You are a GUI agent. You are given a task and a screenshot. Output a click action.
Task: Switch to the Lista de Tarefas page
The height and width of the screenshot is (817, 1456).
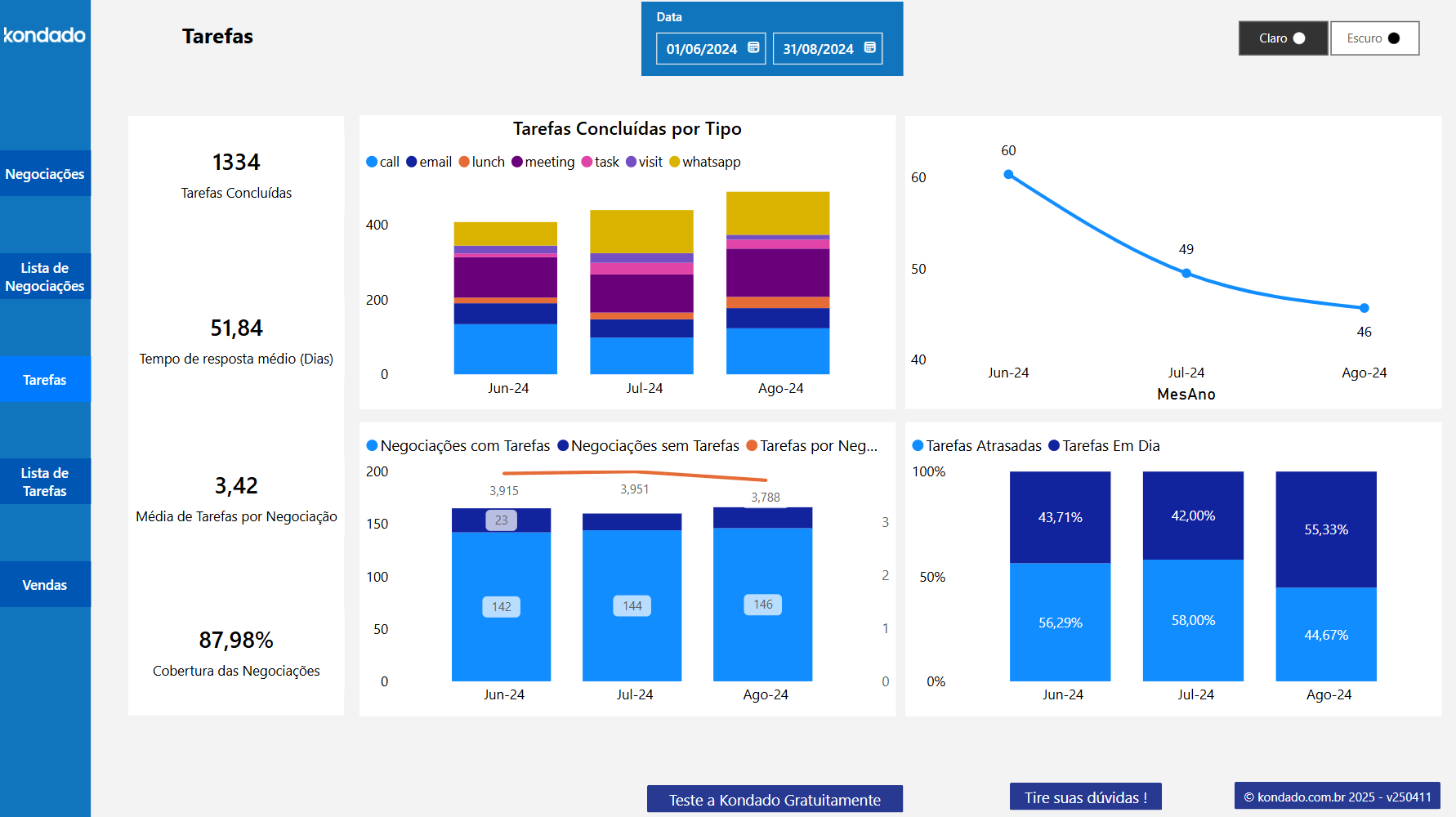[x=45, y=481]
